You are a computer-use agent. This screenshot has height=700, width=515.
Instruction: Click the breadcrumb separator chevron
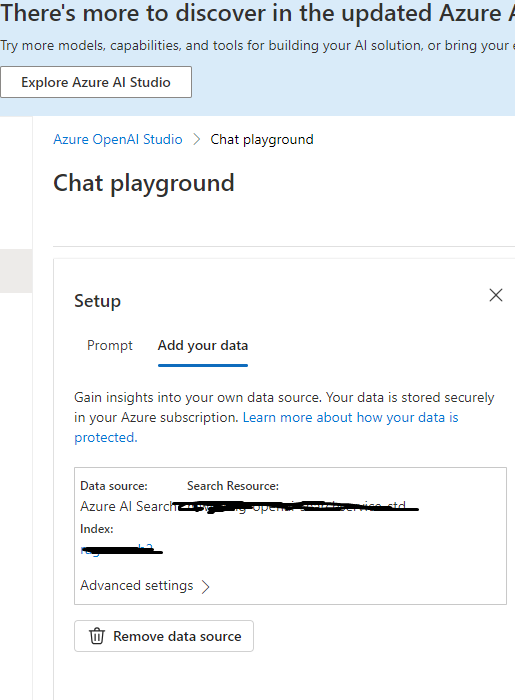click(x=196, y=139)
